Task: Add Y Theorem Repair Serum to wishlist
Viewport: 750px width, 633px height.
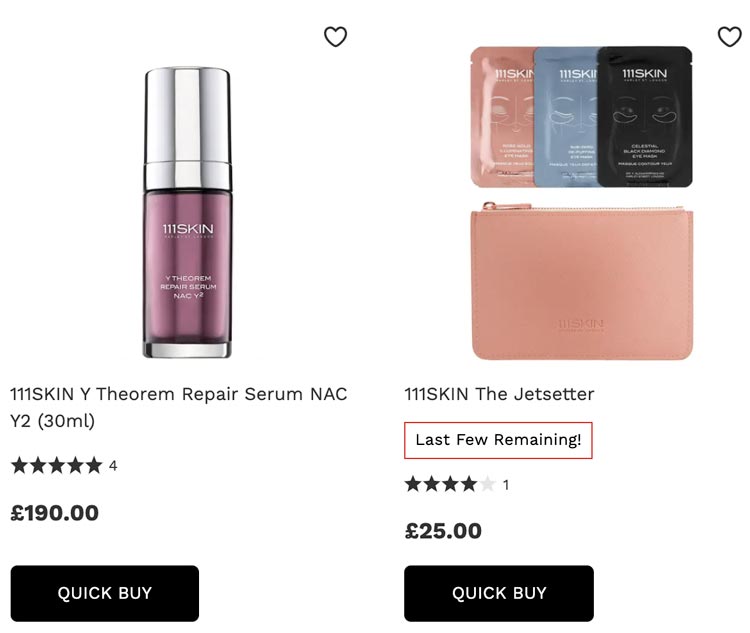Action: click(x=335, y=36)
